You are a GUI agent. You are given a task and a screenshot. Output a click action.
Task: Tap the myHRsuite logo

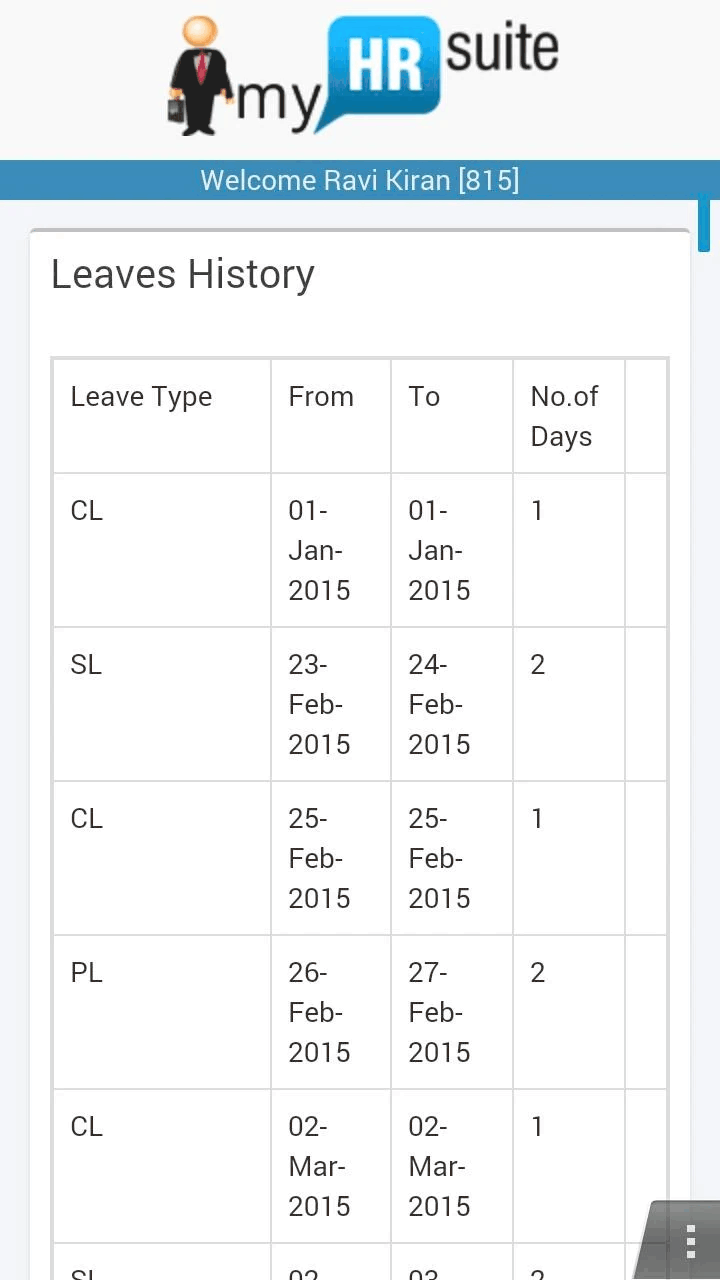pos(362,77)
